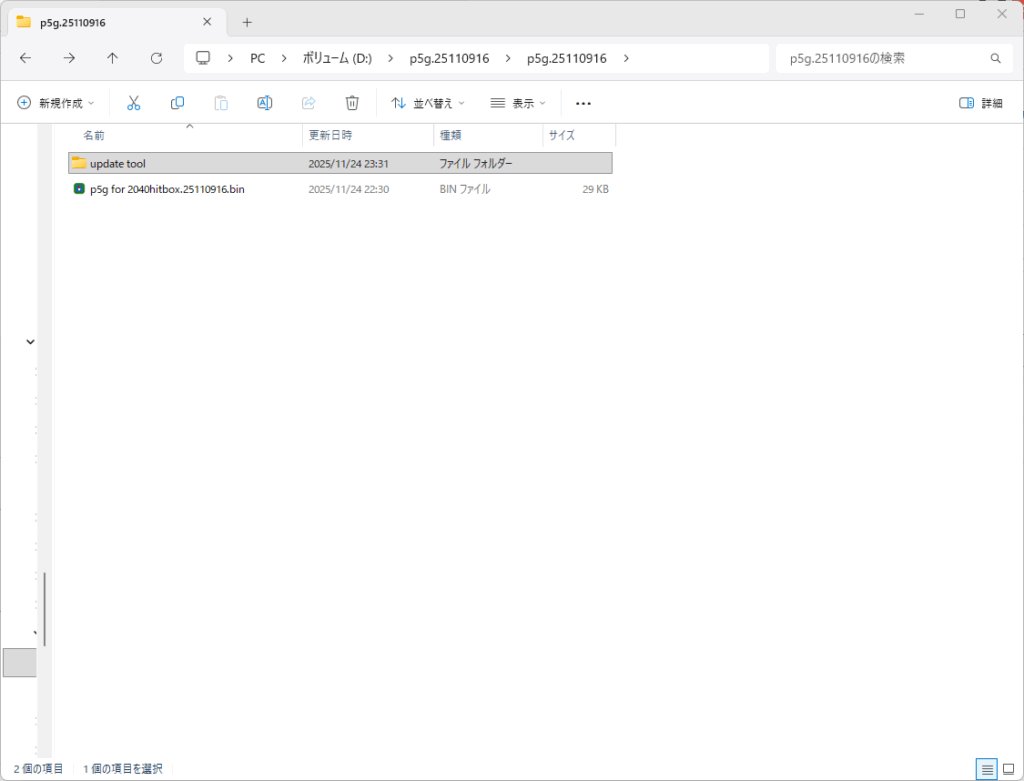Expand the 並べ替え sort menu

427,103
